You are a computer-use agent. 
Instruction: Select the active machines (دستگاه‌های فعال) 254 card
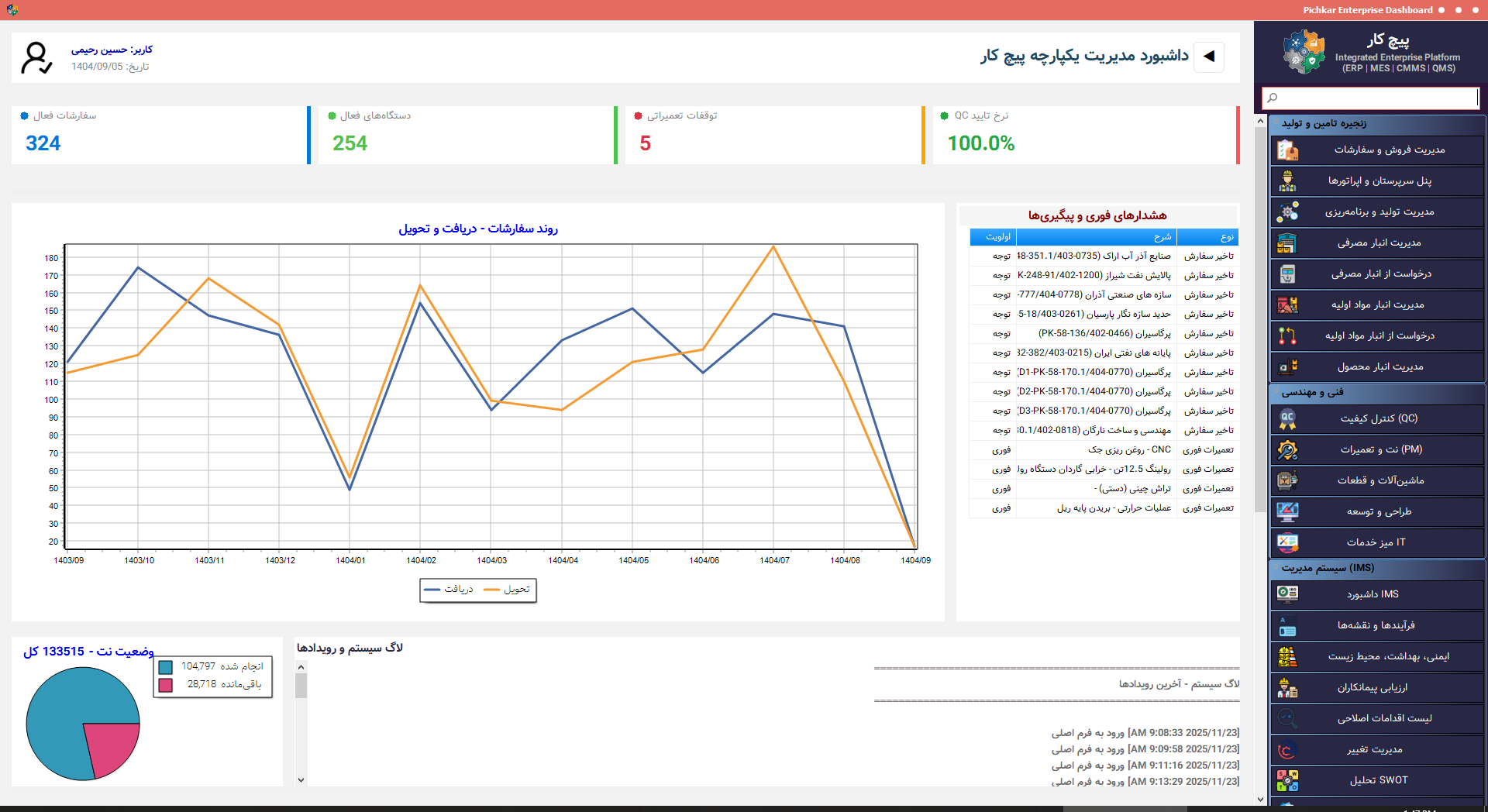(468, 135)
